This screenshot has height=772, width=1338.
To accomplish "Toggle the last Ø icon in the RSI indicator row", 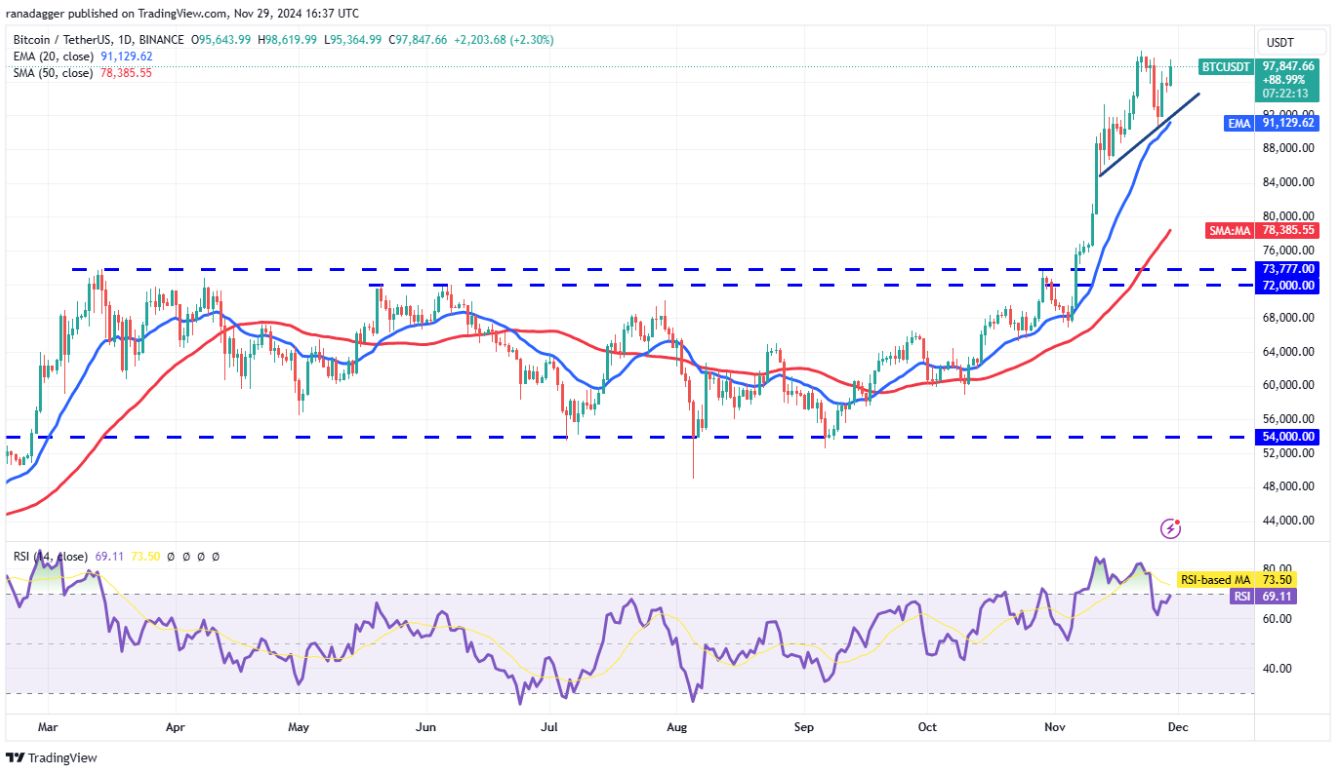I will [x=215, y=556].
